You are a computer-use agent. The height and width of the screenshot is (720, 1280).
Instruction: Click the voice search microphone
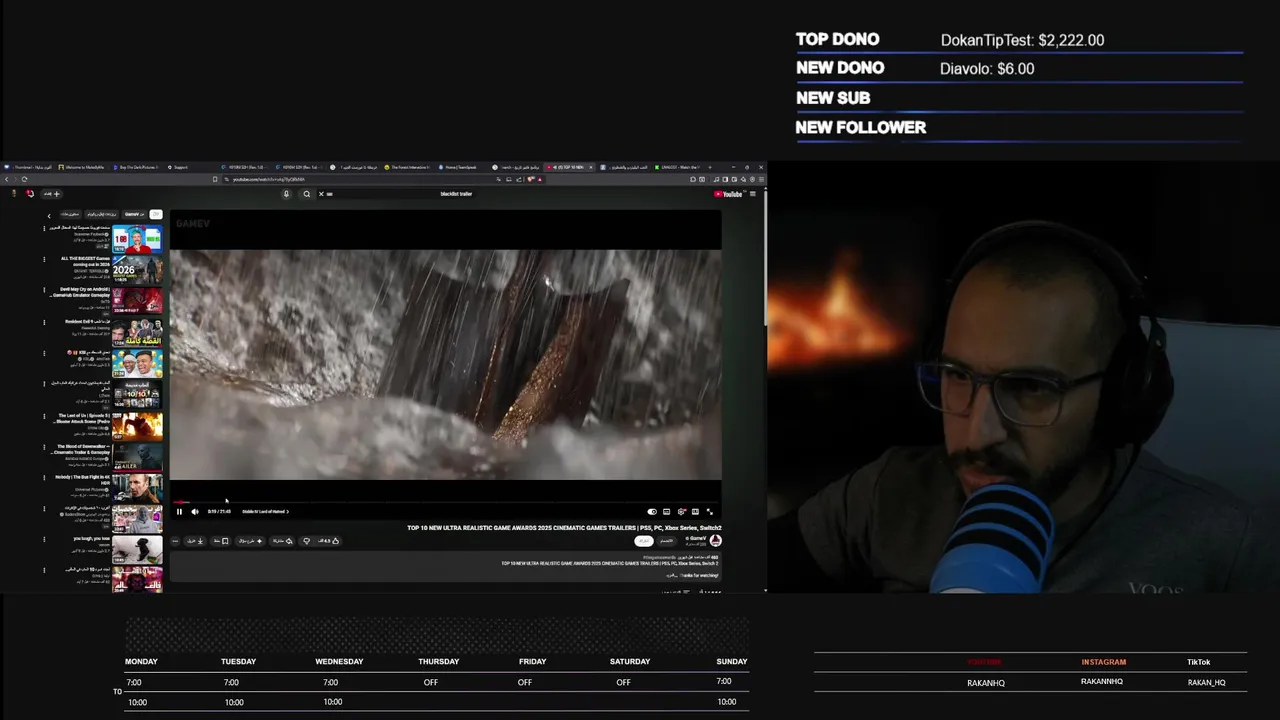tap(286, 194)
